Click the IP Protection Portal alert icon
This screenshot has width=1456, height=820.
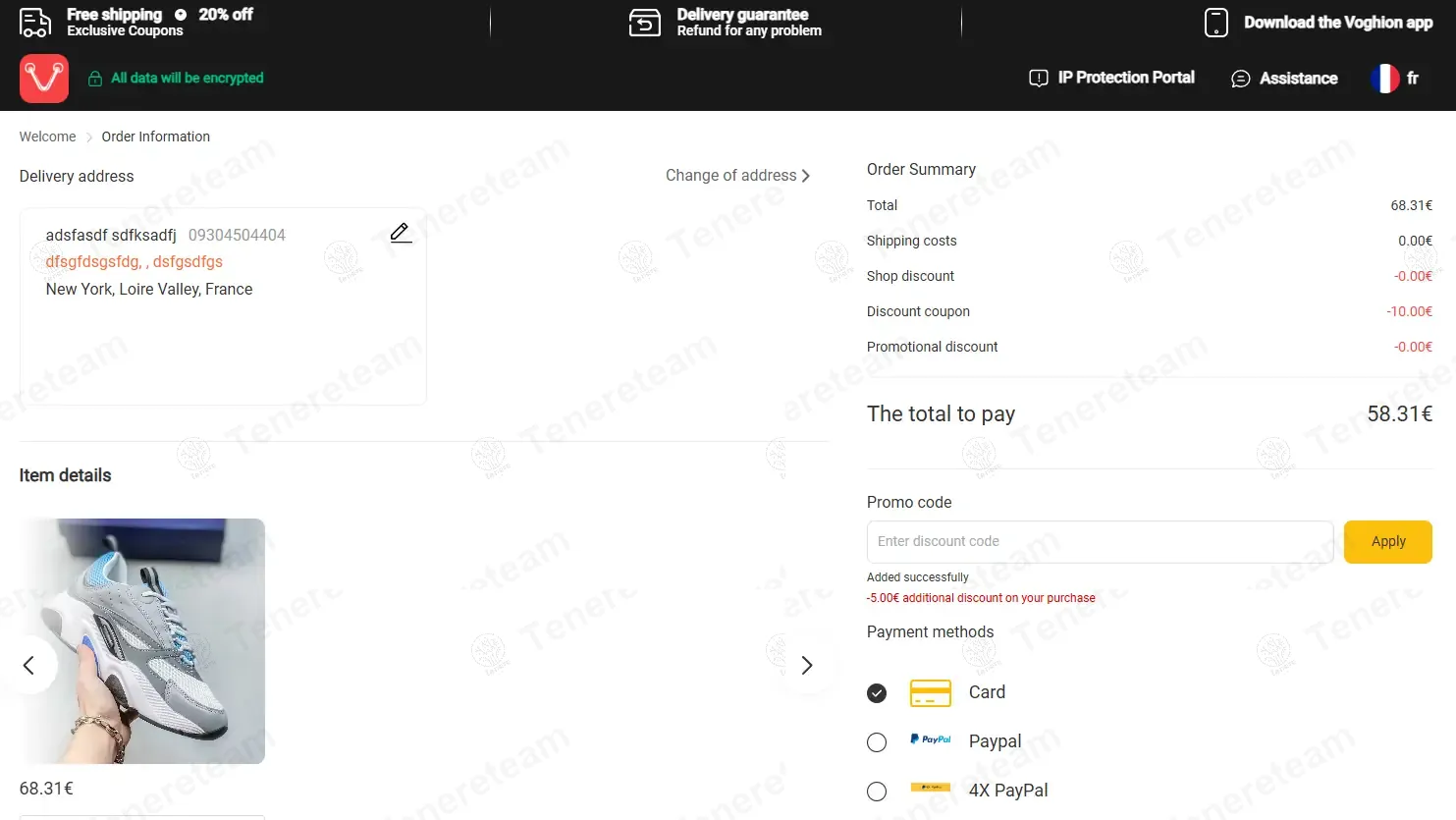tap(1038, 78)
